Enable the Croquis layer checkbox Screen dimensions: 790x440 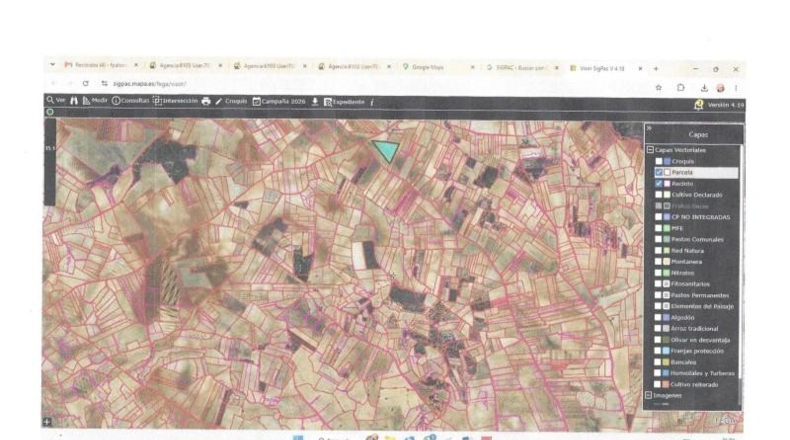pos(659,161)
